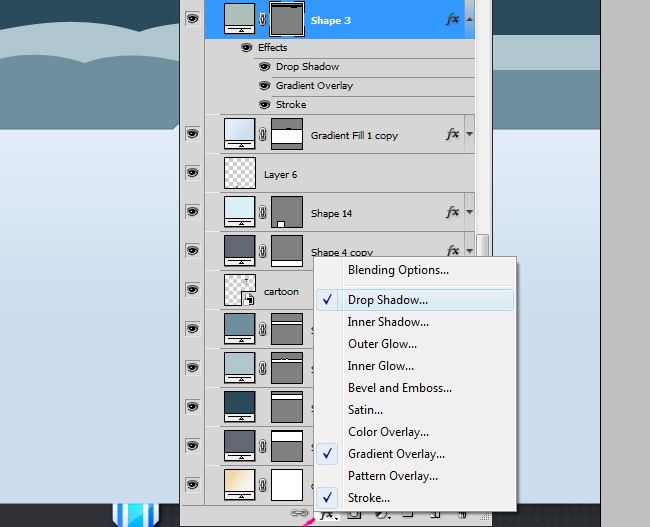Click the fx icon on Shape 3 layer
The height and width of the screenshot is (527, 650).
tap(453, 20)
